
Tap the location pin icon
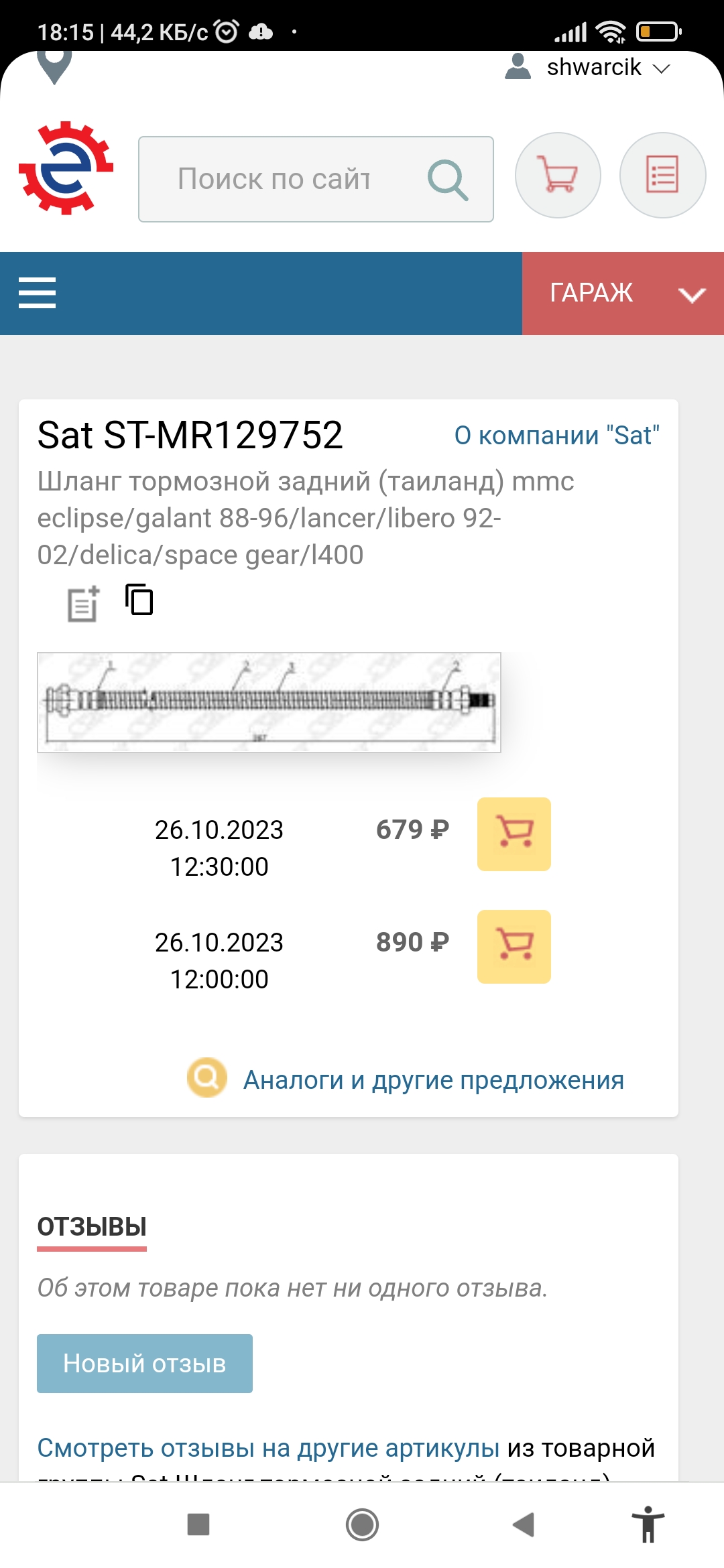(54, 67)
